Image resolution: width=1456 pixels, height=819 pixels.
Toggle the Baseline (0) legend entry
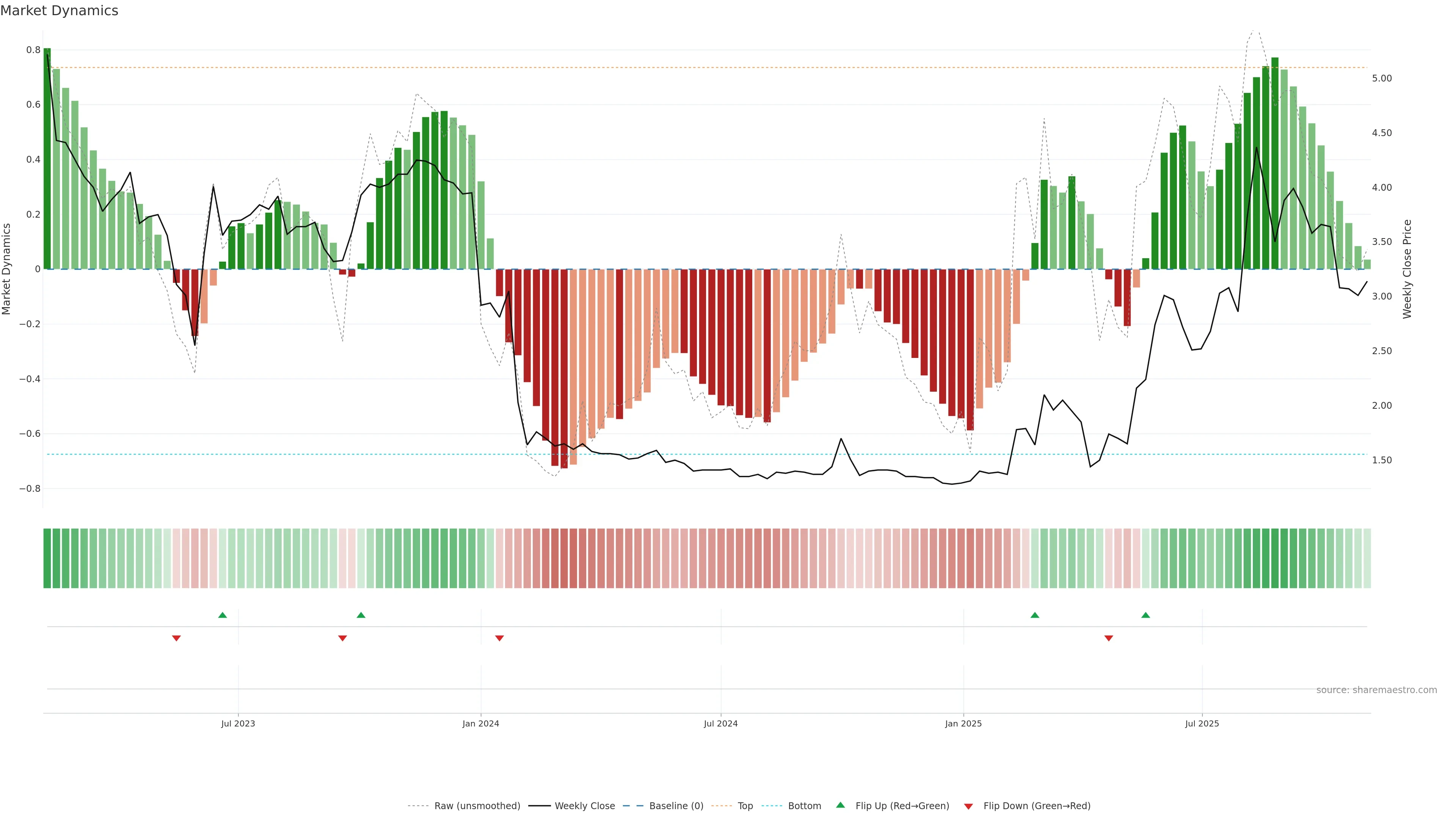tap(676, 806)
